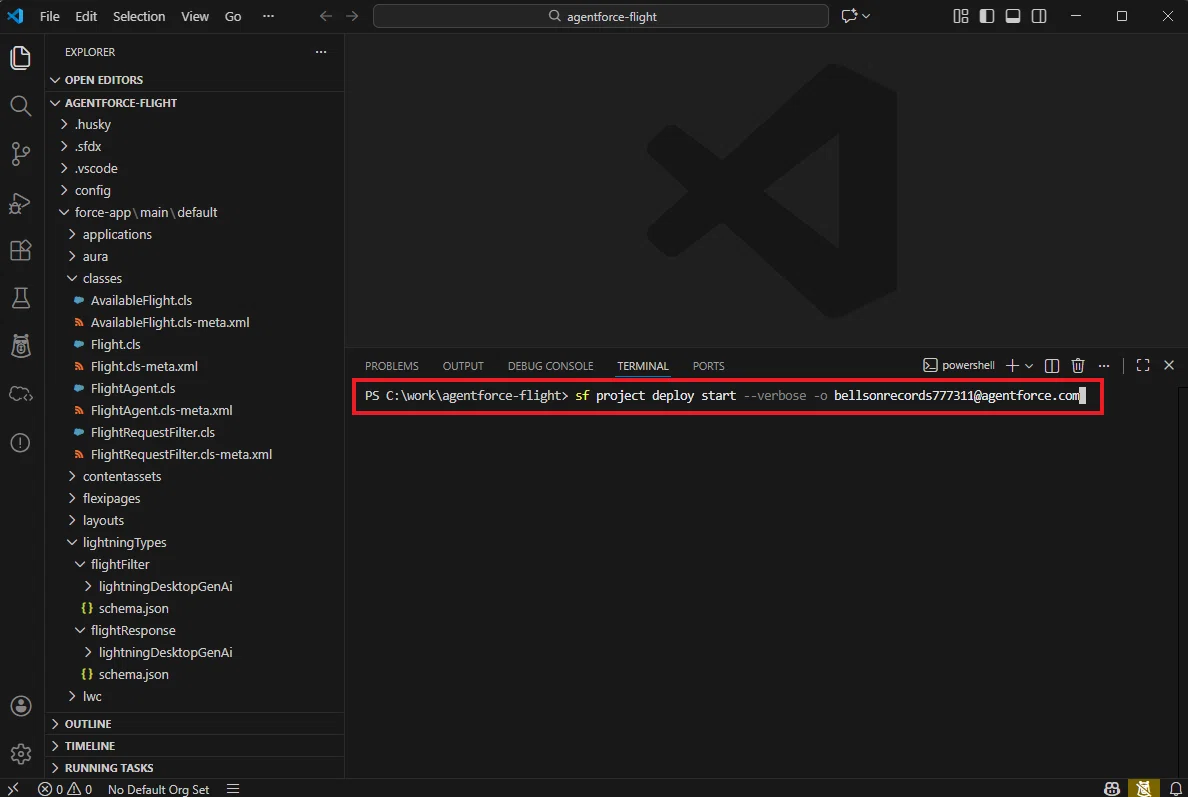1188x797 pixels.
Task: Expand the lwc folder
Action: [x=92, y=696]
